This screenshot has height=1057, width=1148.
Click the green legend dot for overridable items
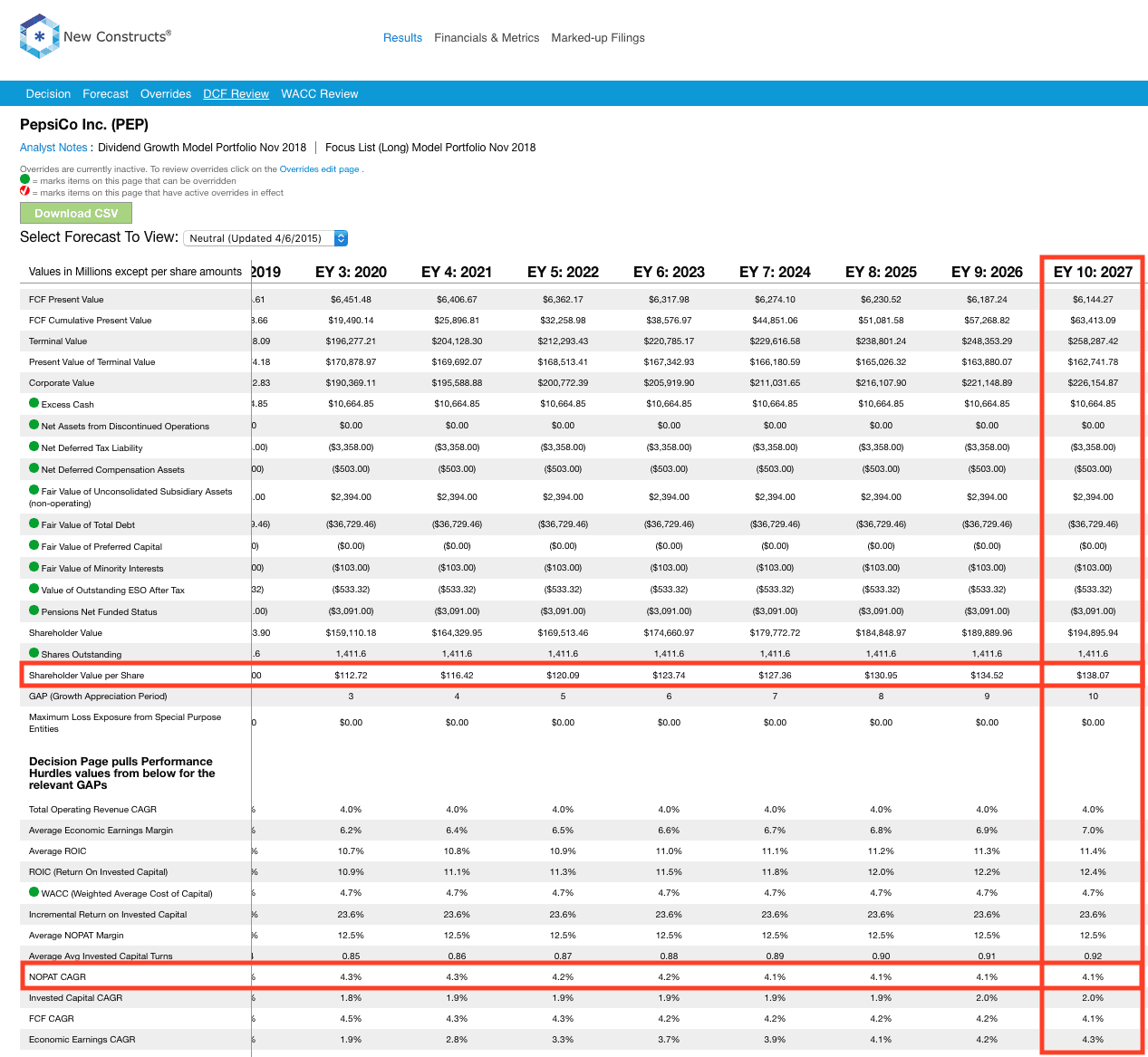[x=25, y=179]
